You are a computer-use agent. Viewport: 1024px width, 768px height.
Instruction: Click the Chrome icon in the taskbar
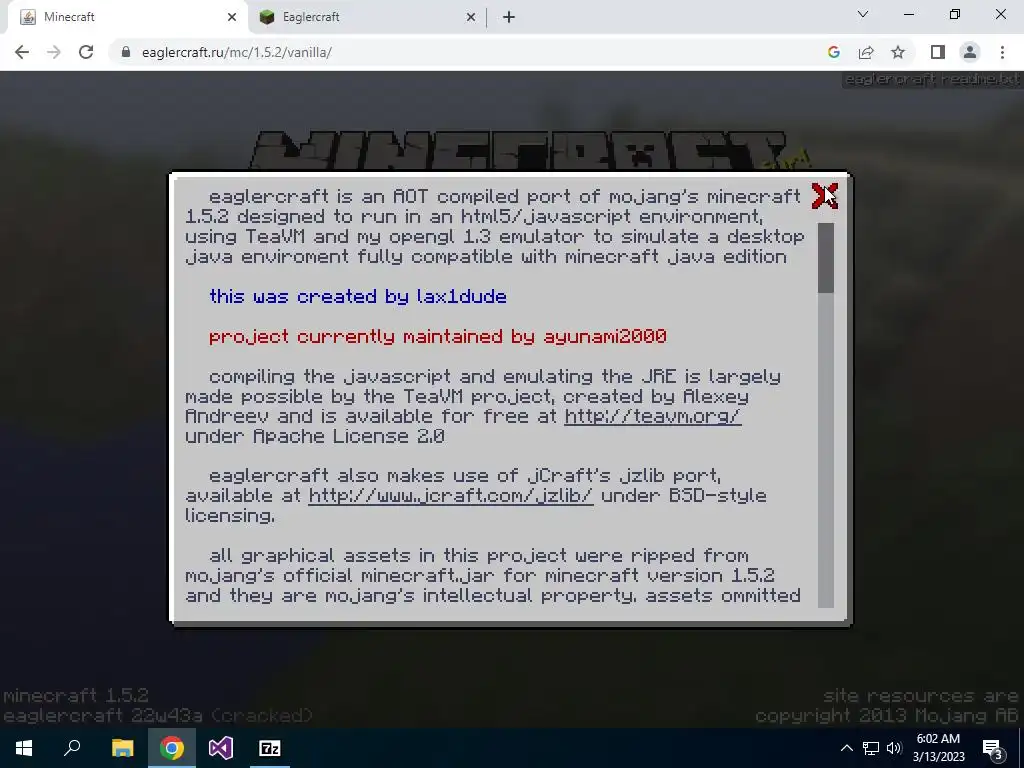(172, 748)
